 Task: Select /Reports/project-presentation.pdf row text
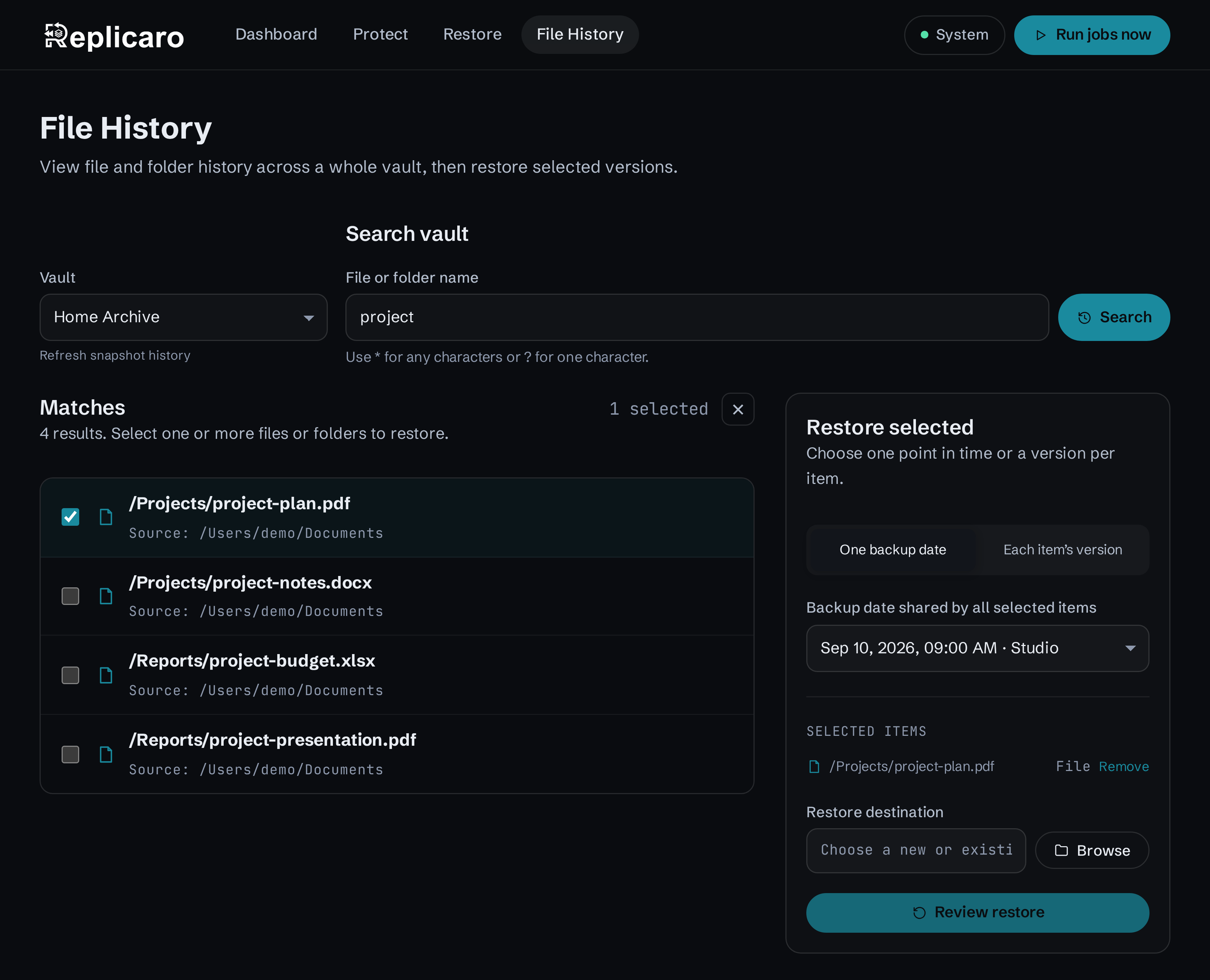tap(273, 739)
